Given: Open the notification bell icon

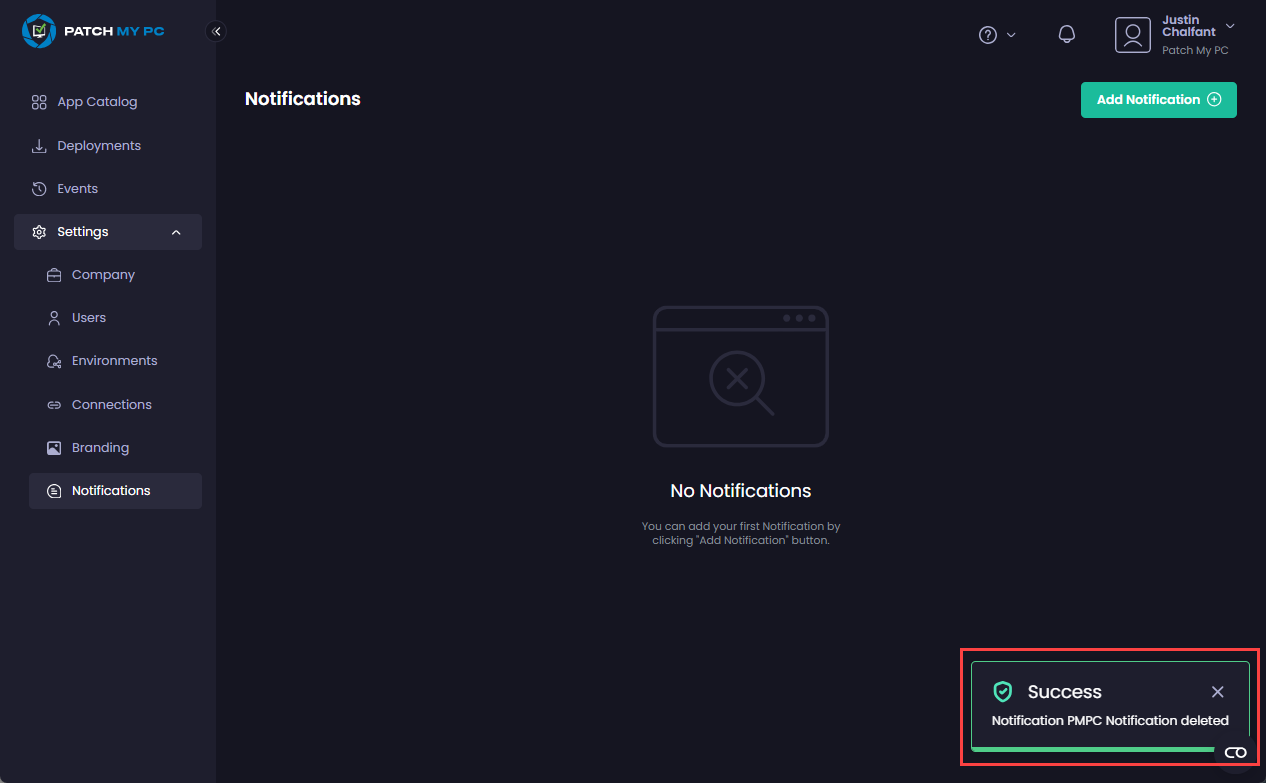Looking at the screenshot, I should pyautogui.click(x=1067, y=35).
